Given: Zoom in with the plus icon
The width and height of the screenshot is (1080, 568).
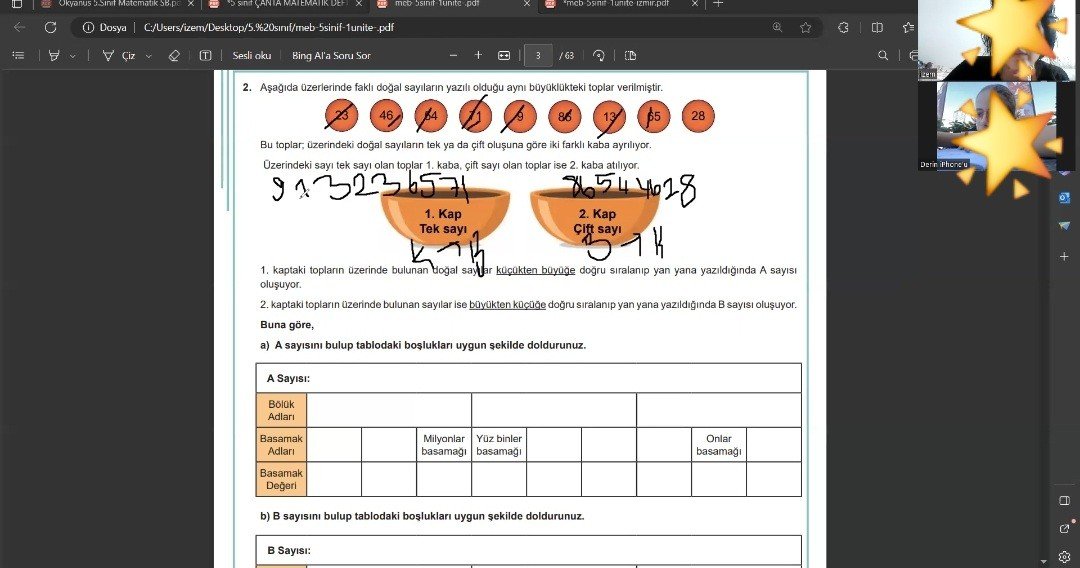Looking at the screenshot, I should (x=478, y=56).
